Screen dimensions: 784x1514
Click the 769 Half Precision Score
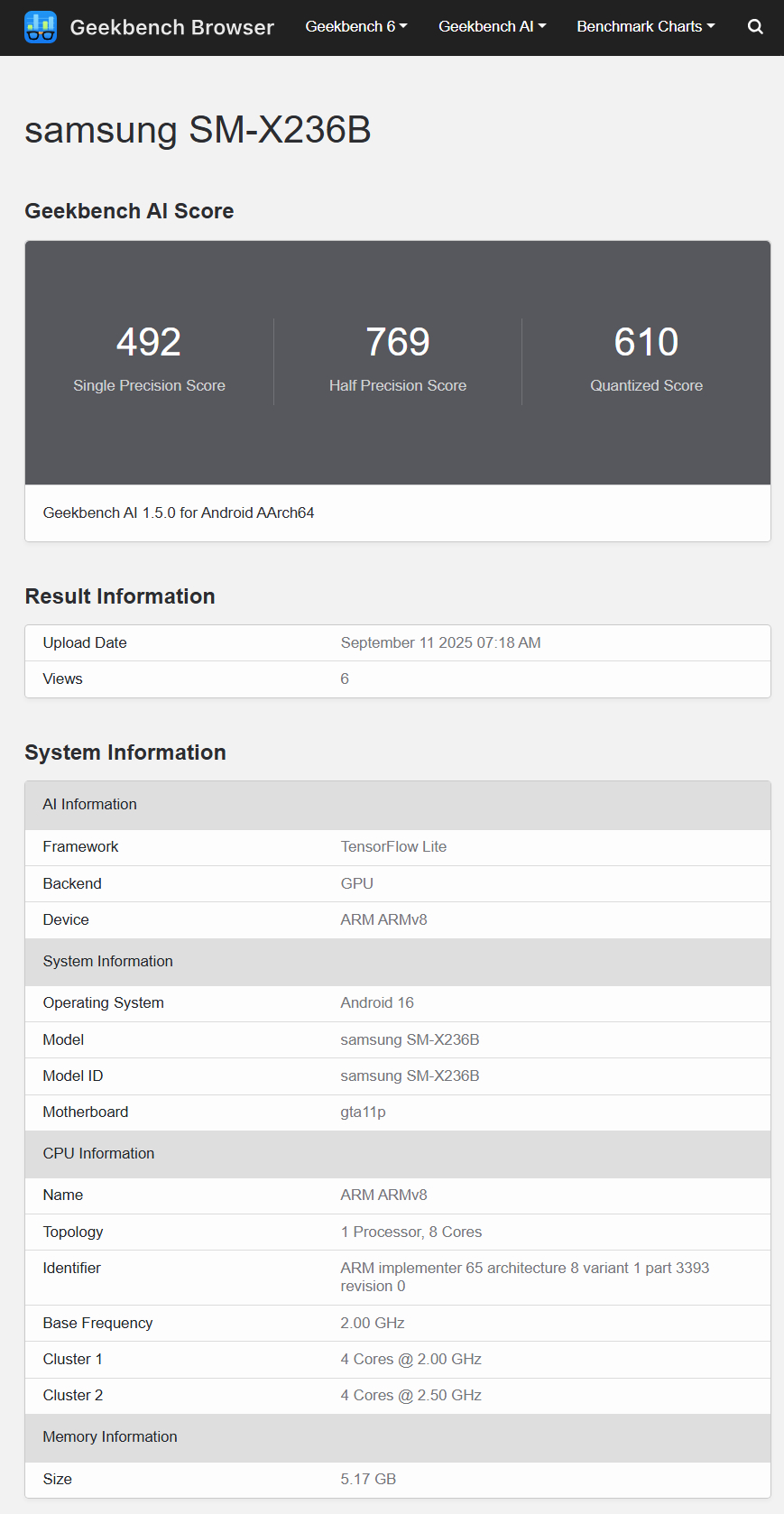[397, 343]
